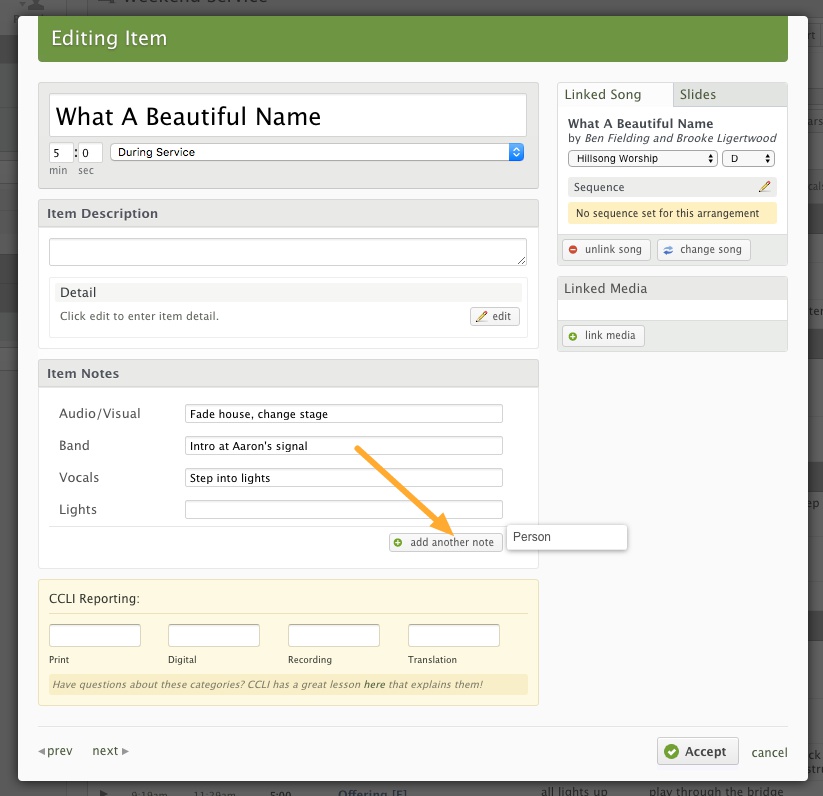Open the key D dropdown
The image size is (823, 796).
(x=748, y=158)
